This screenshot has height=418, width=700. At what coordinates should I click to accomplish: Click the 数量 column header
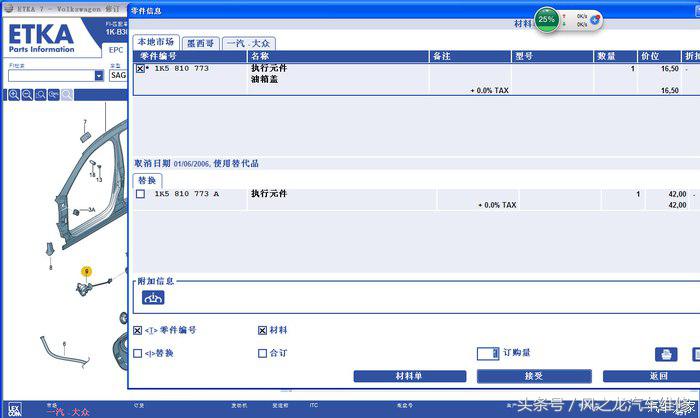coord(616,56)
